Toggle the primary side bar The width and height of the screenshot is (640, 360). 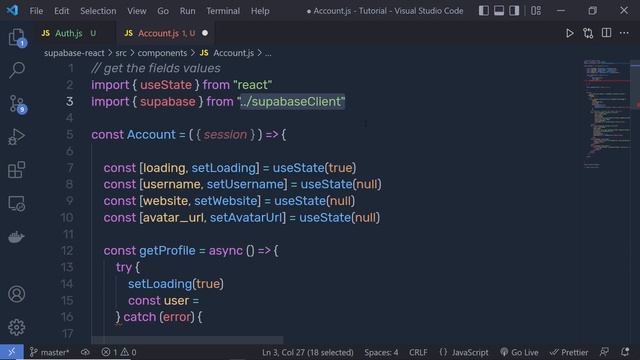tap(484, 11)
